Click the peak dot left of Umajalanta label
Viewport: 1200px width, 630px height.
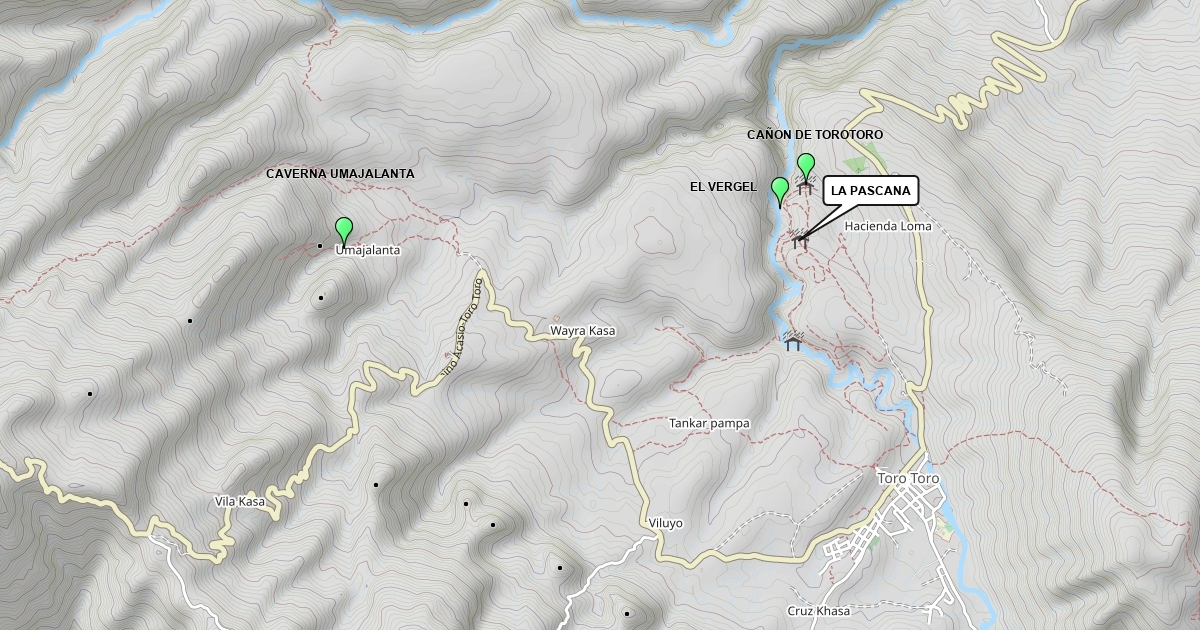coord(319,246)
